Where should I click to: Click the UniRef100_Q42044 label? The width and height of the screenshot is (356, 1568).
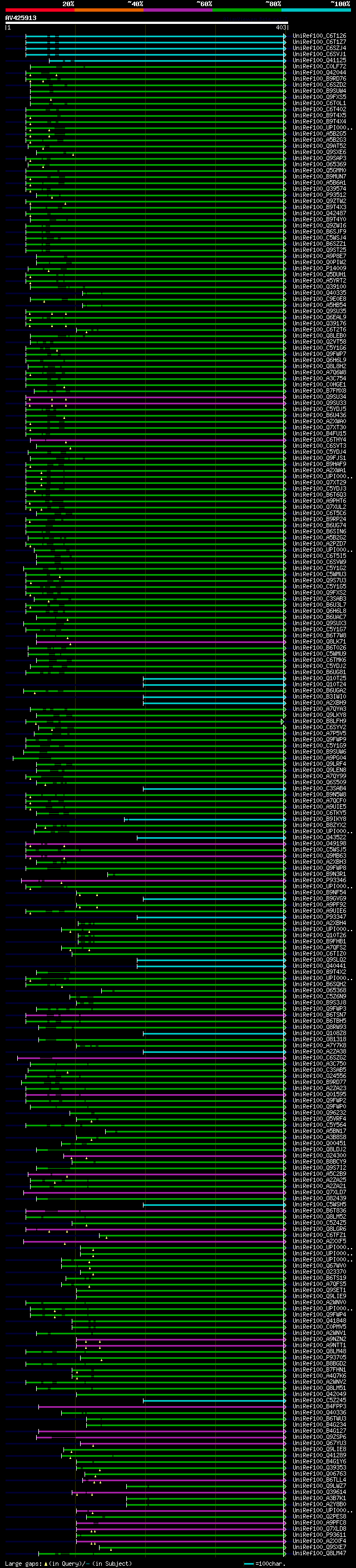tap(319, 73)
